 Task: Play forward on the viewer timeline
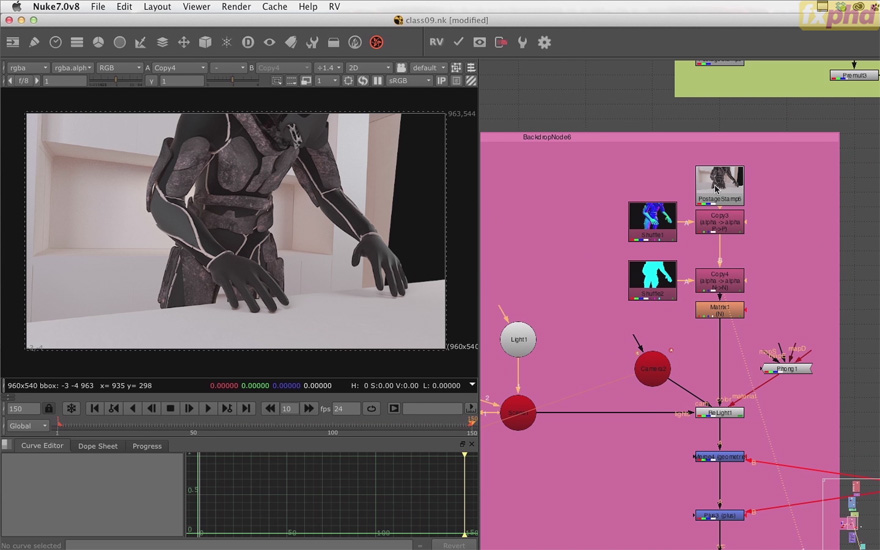tap(208, 409)
